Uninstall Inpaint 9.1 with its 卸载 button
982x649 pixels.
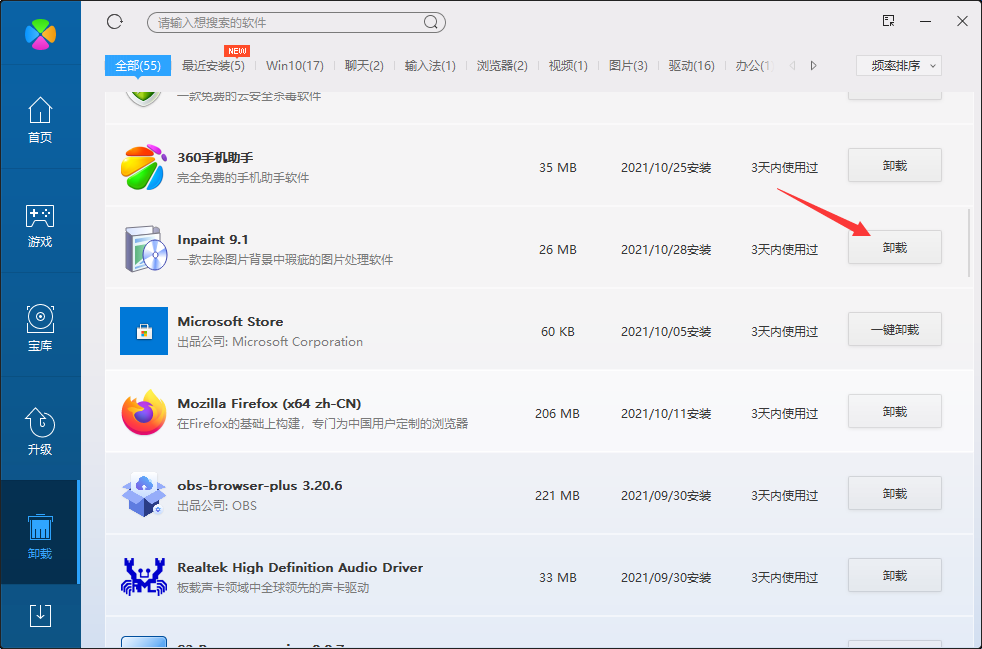tap(895, 247)
